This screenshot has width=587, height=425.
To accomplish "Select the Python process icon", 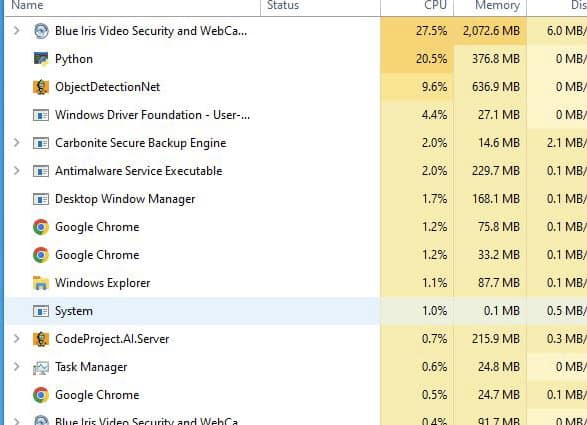I will (41, 59).
